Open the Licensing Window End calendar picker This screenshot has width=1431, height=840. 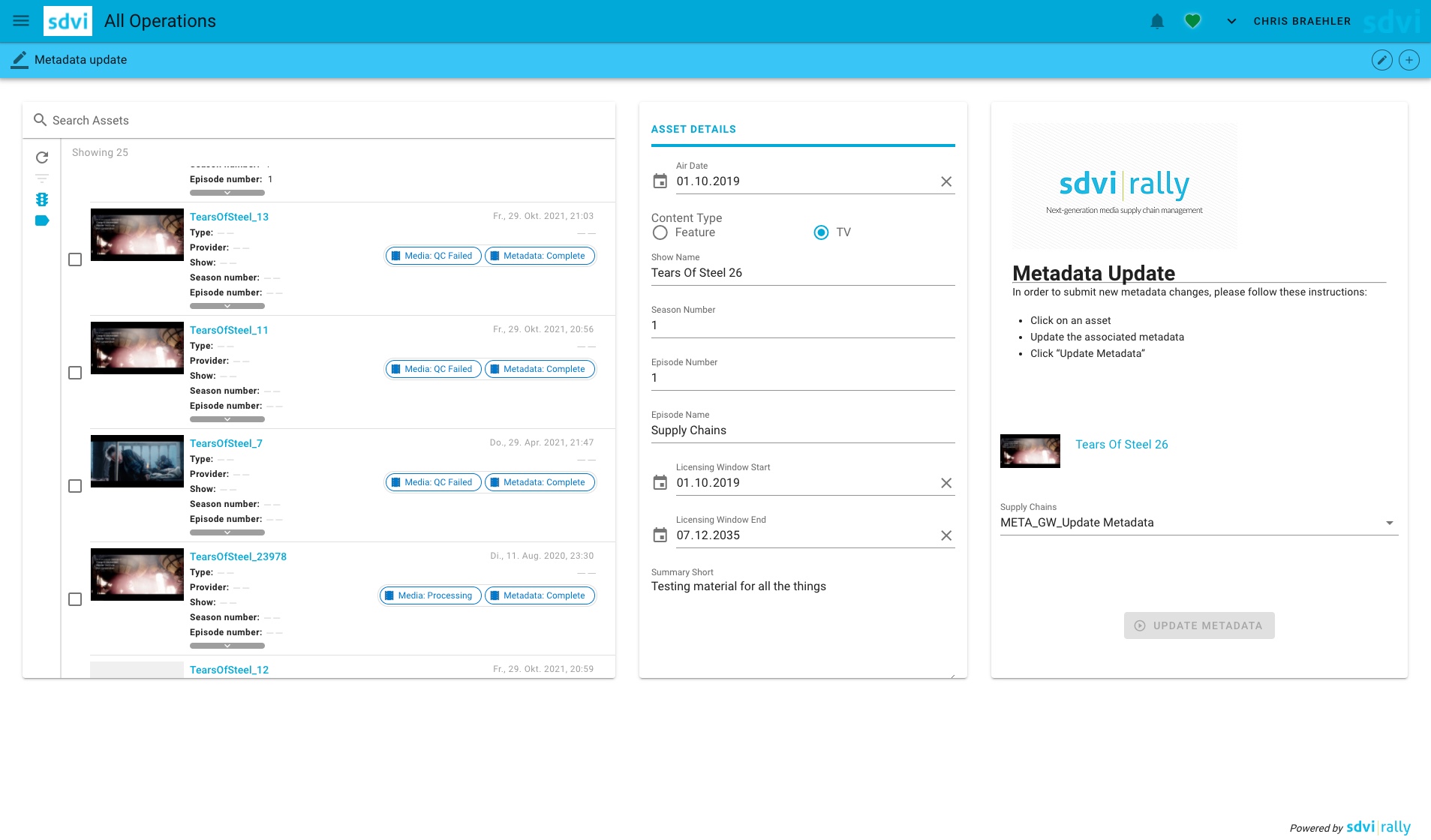(660, 535)
